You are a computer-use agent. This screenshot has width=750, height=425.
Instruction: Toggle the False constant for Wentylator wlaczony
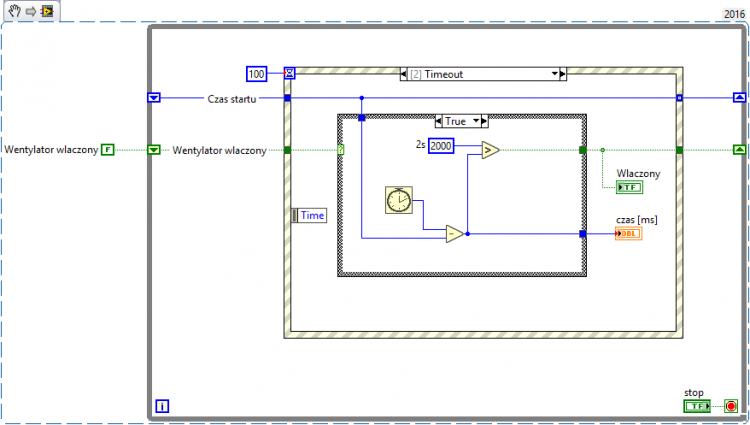(x=108, y=150)
